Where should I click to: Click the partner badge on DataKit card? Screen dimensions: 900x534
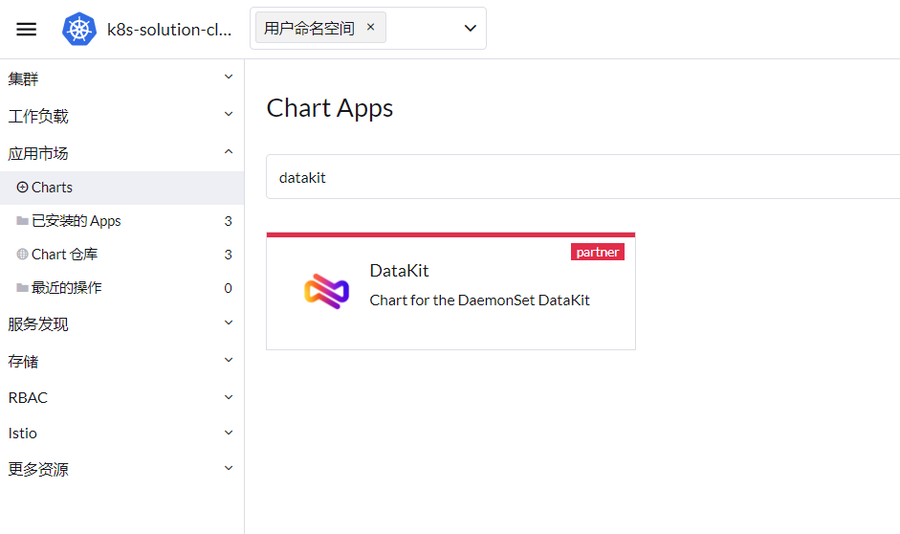pyautogui.click(x=598, y=251)
